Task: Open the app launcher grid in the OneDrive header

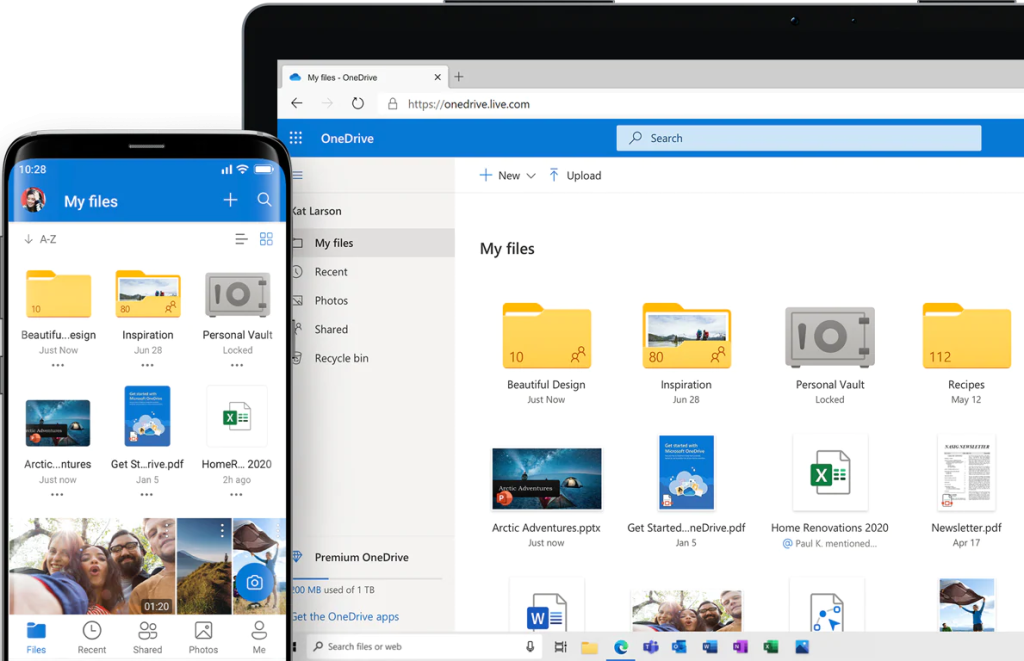Action: 296,138
